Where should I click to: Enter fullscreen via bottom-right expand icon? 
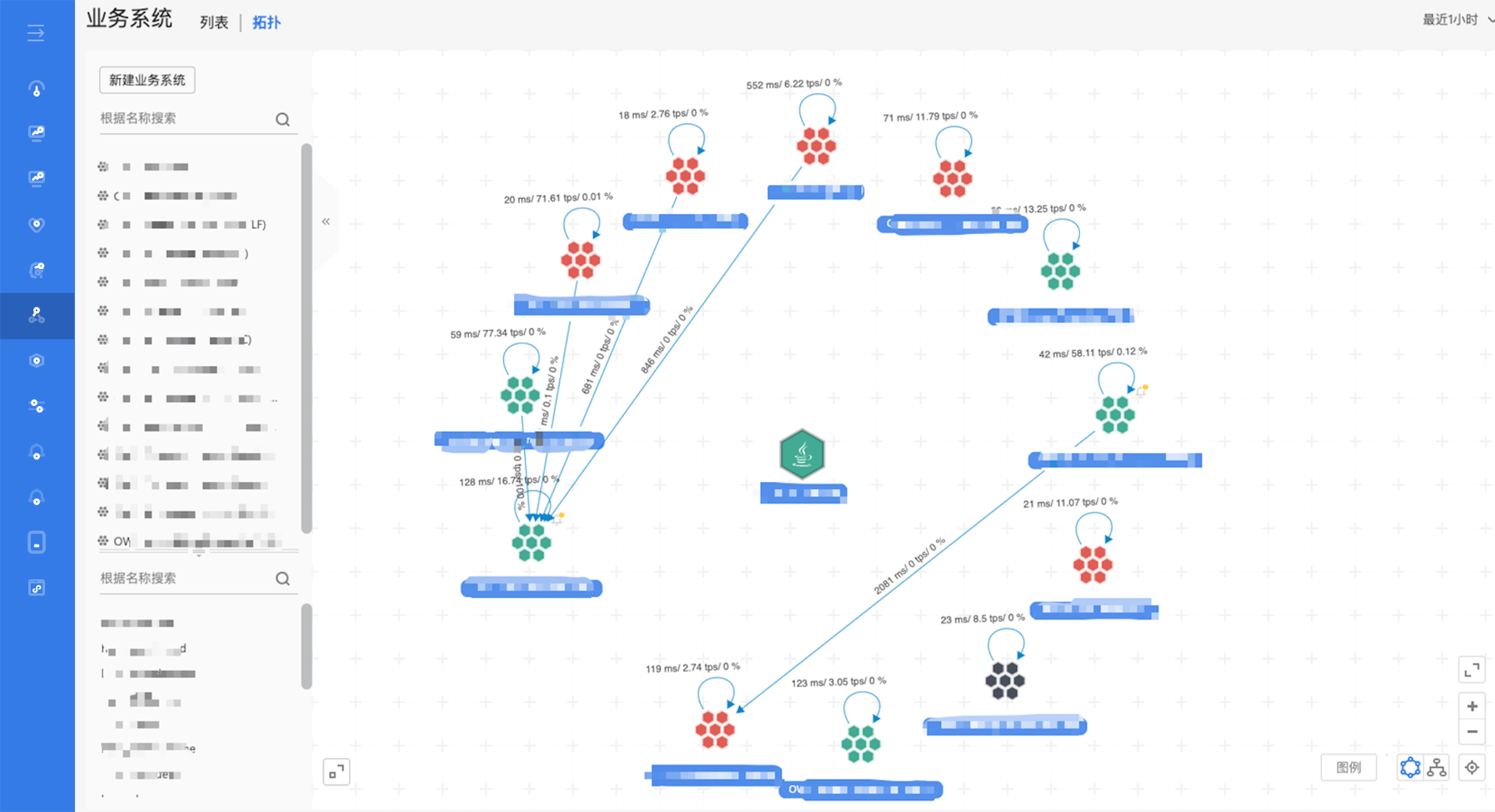(x=1472, y=670)
